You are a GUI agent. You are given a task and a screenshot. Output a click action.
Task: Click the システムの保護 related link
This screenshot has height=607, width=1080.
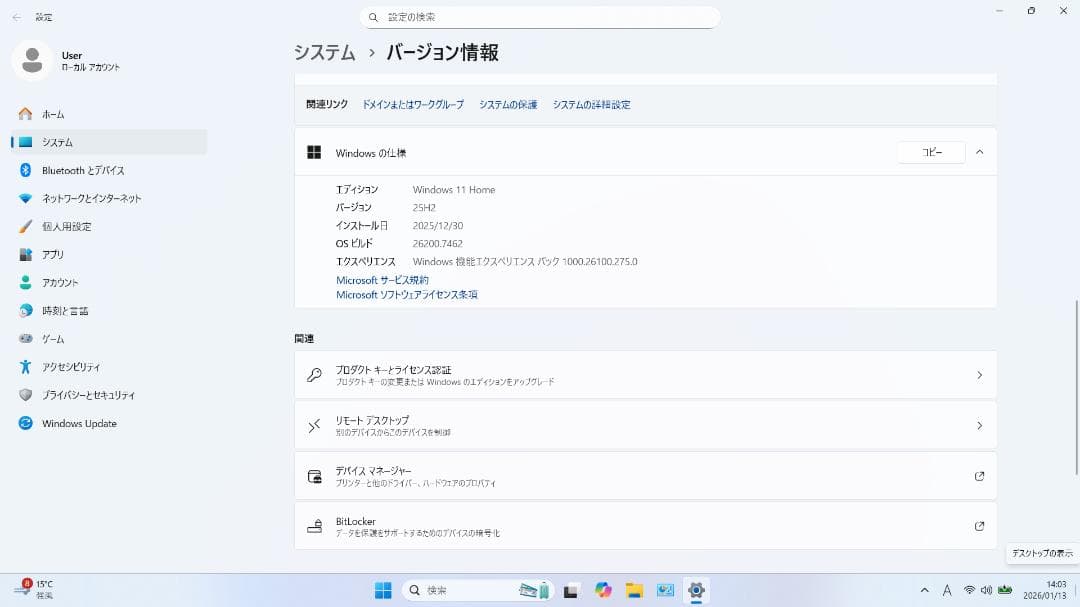click(507, 104)
